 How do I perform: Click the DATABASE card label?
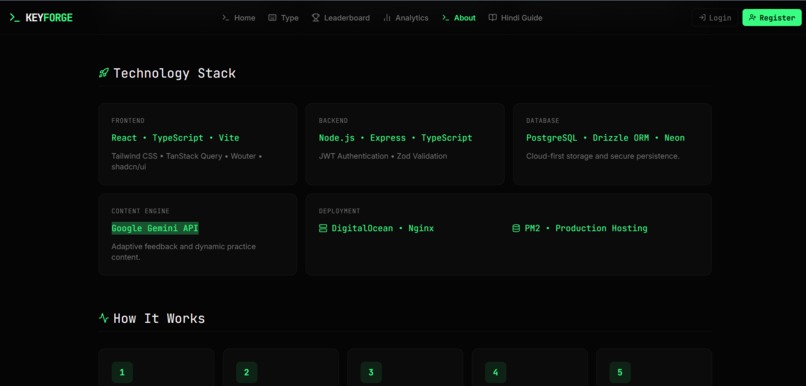tap(542, 121)
